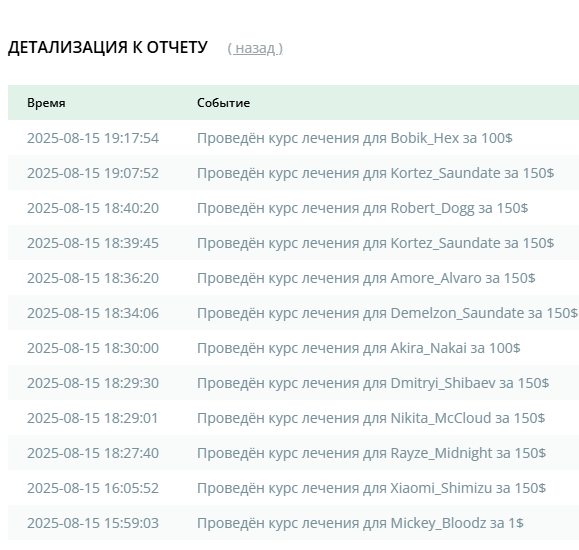Click the Nikita_McCloud treatment event
The width and height of the screenshot is (579, 550).
[371, 418]
